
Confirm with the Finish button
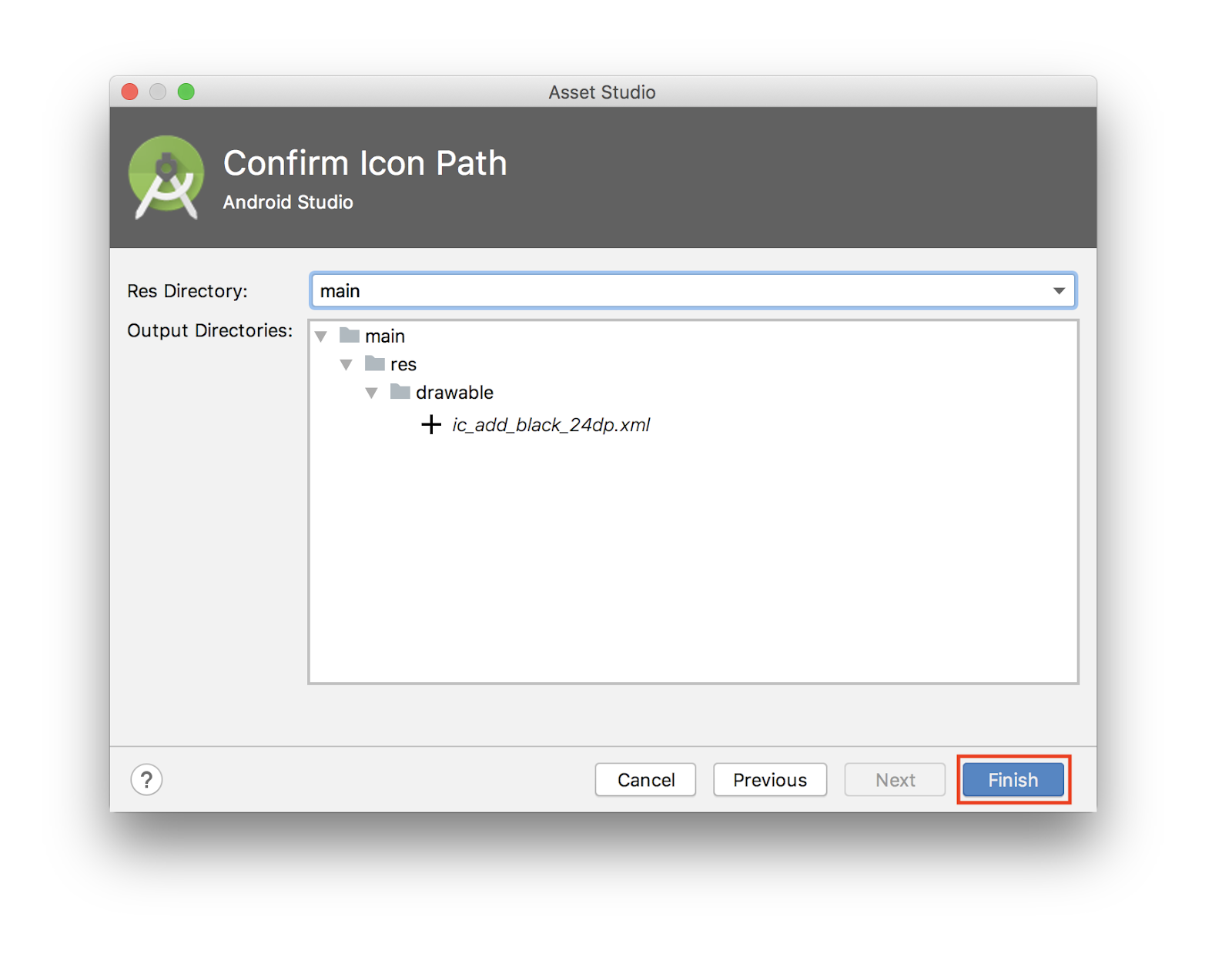(x=1013, y=780)
